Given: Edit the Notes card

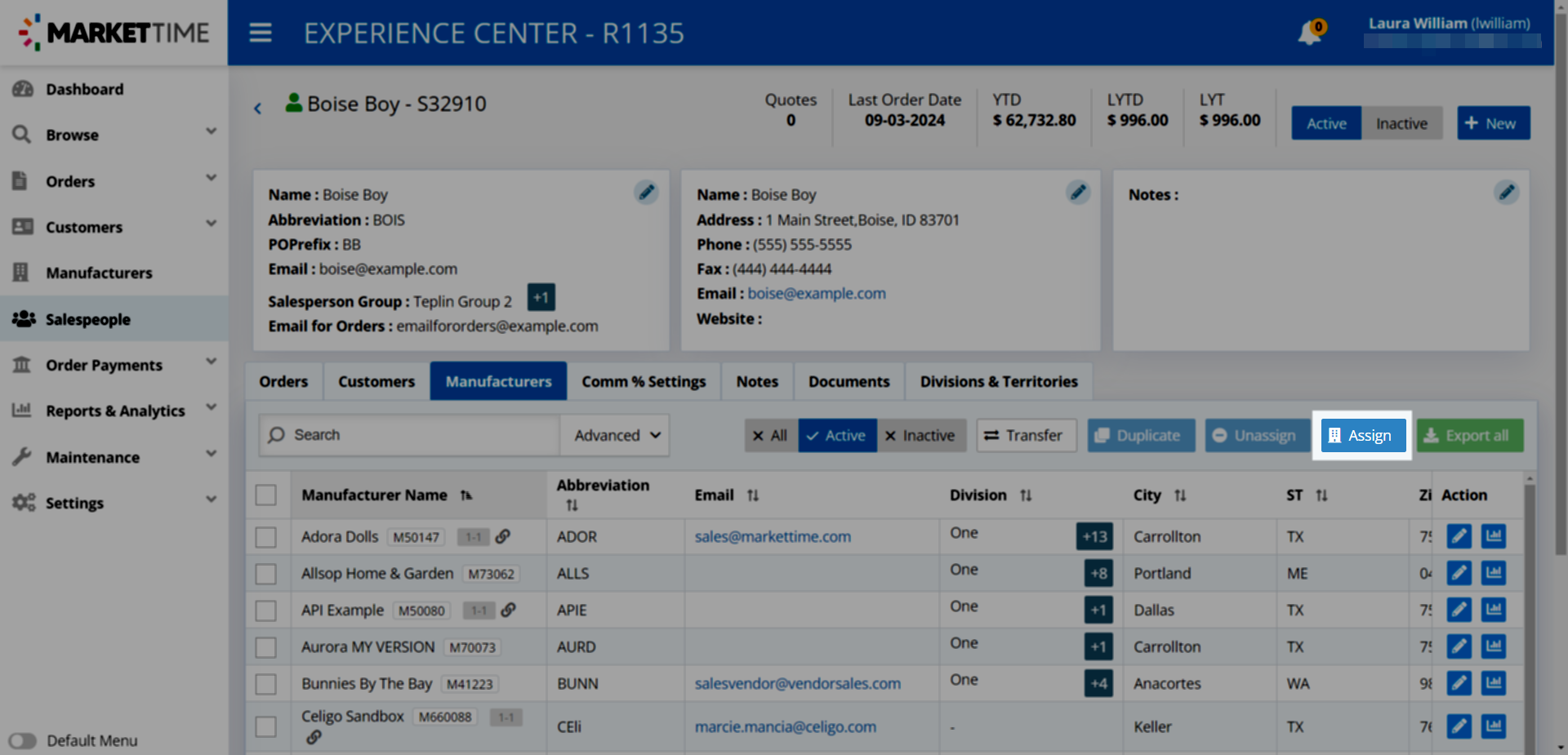Looking at the screenshot, I should click(1506, 192).
